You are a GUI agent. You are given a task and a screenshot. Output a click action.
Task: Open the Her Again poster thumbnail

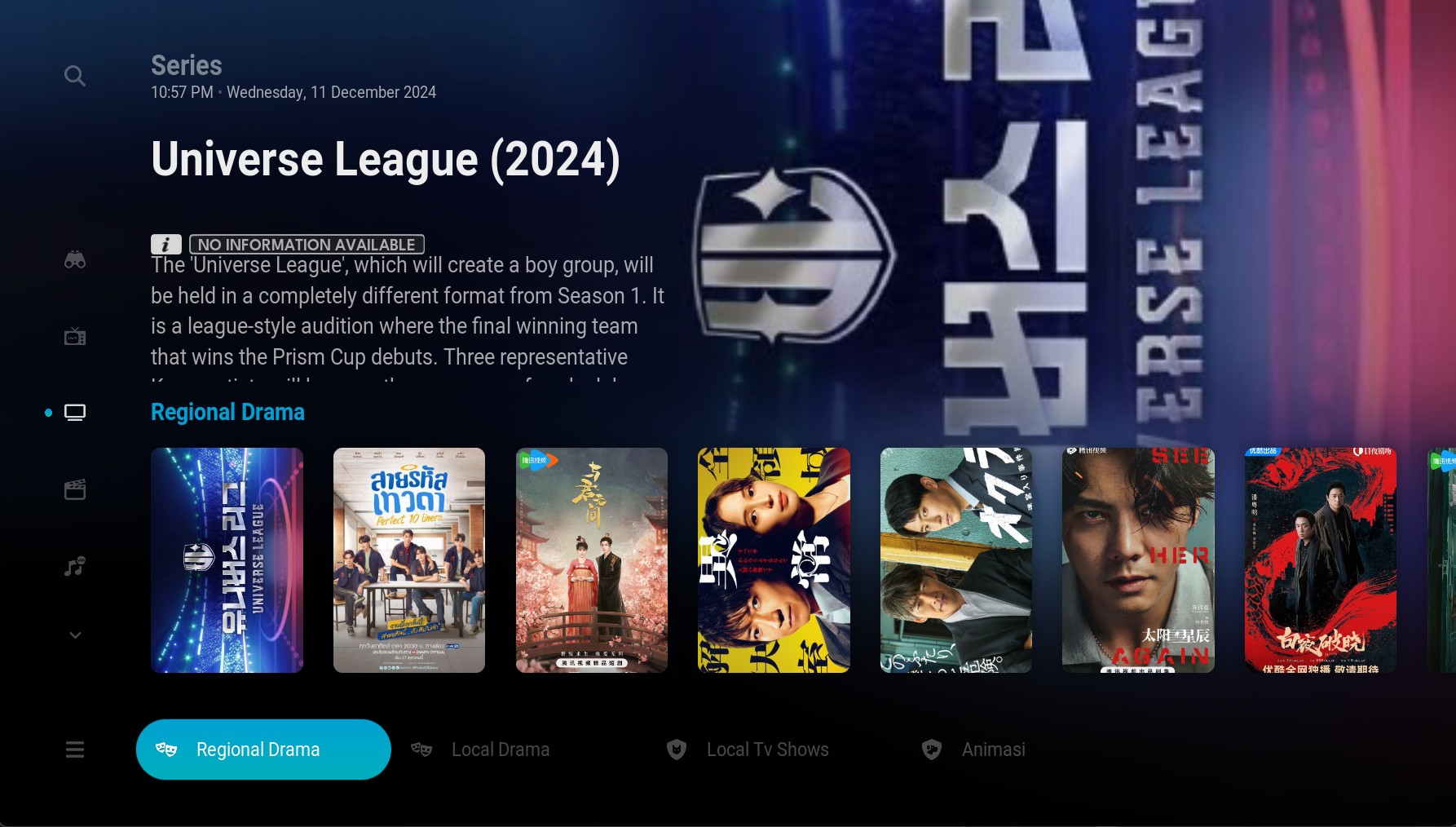1138,560
